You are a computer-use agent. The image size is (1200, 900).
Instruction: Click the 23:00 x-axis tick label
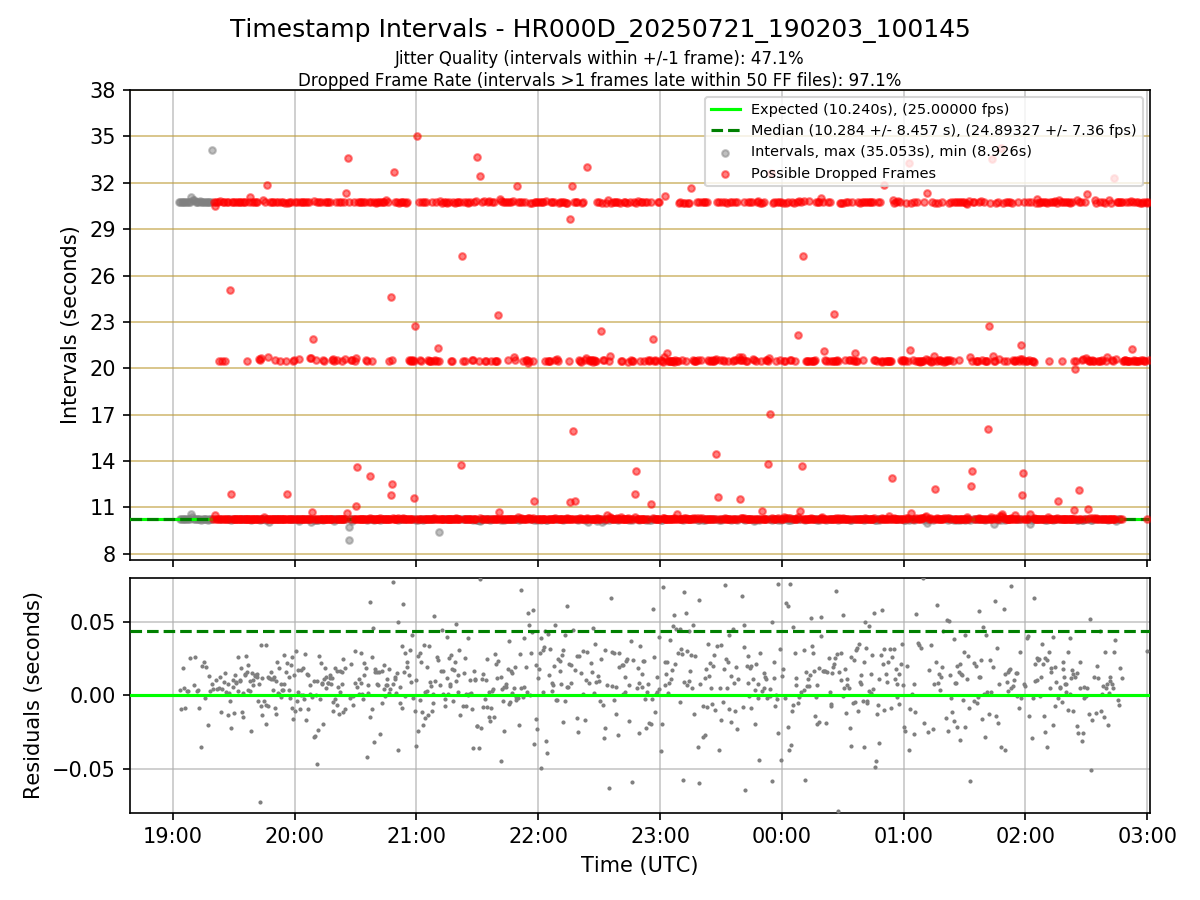click(660, 835)
